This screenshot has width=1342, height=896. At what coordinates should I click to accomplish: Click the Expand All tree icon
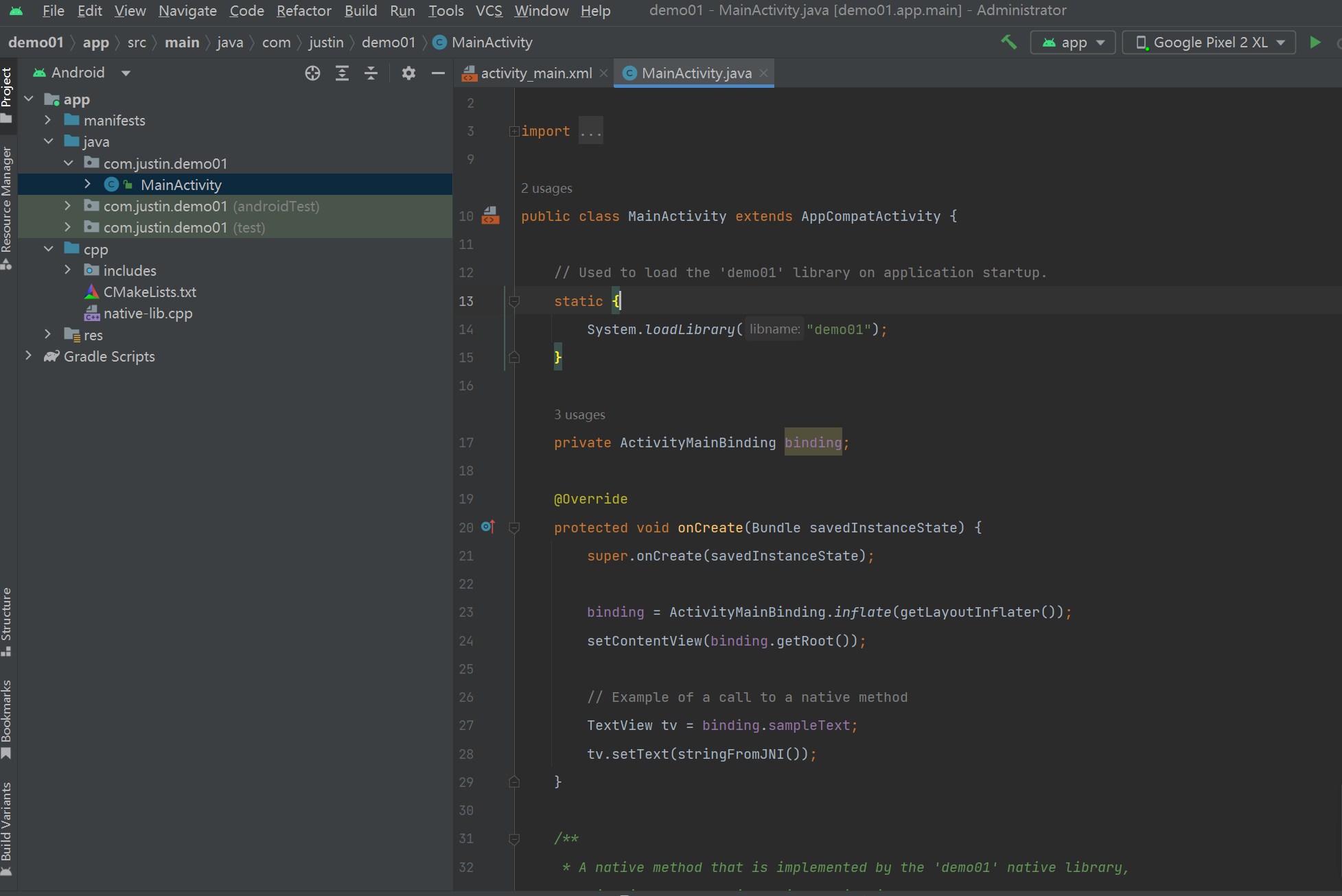(342, 73)
